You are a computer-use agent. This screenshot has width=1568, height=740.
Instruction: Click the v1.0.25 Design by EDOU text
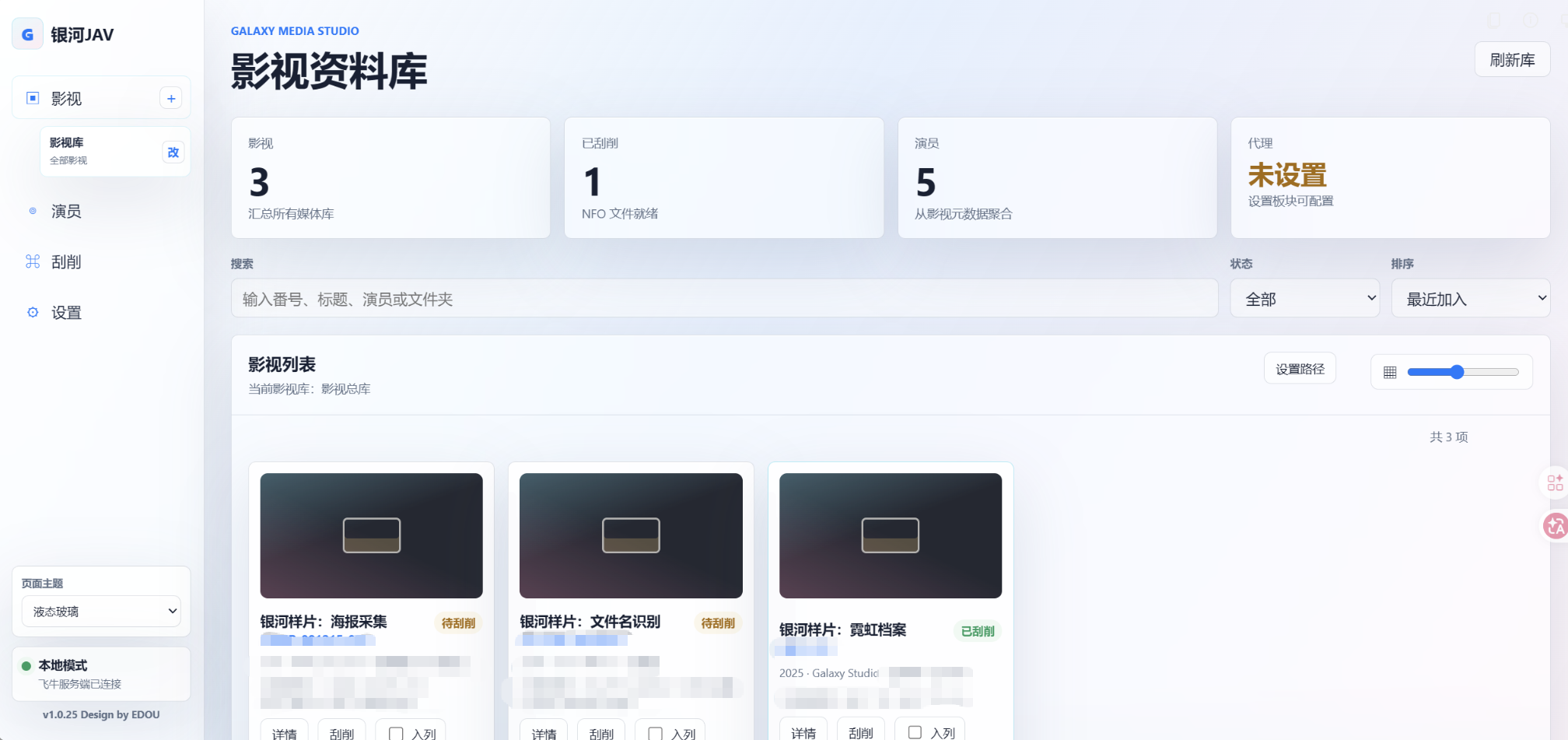pos(101,714)
